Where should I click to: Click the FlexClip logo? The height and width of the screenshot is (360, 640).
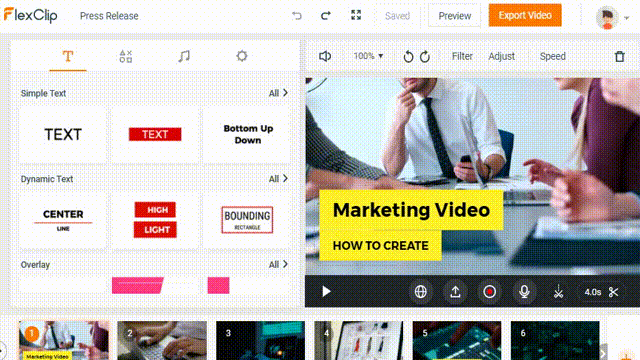[x=31, y=16]
